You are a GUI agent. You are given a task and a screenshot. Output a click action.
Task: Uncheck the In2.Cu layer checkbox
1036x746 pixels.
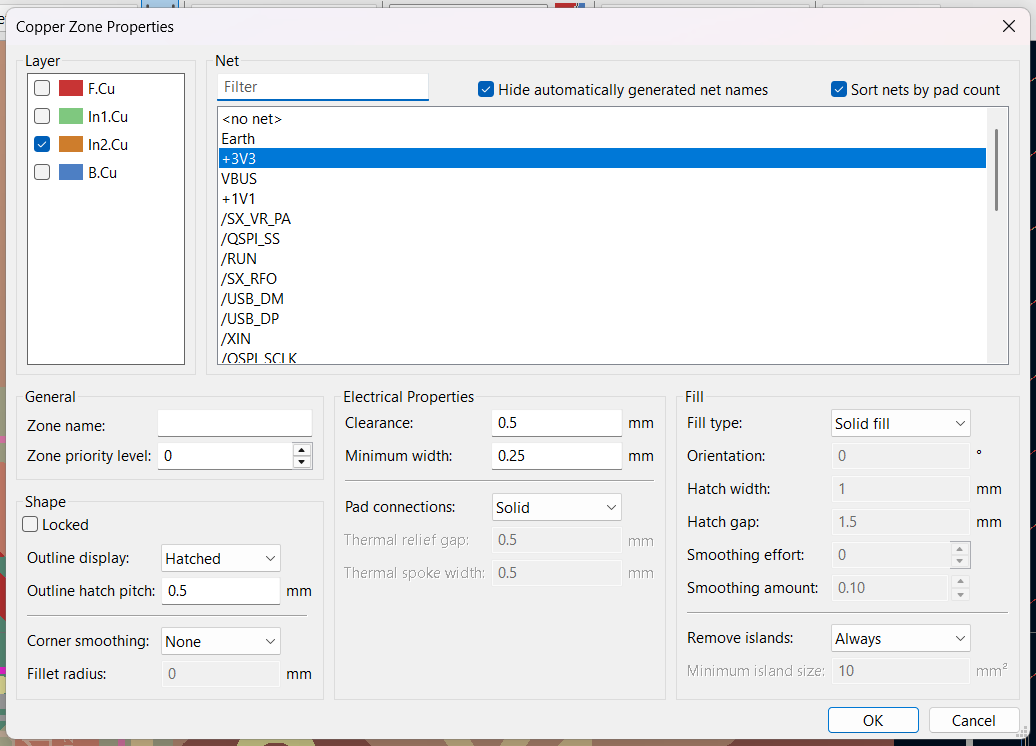42,145
